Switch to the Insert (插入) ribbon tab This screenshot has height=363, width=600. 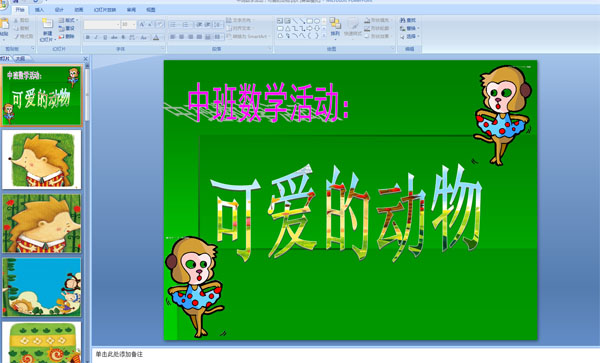click(39, 10)
